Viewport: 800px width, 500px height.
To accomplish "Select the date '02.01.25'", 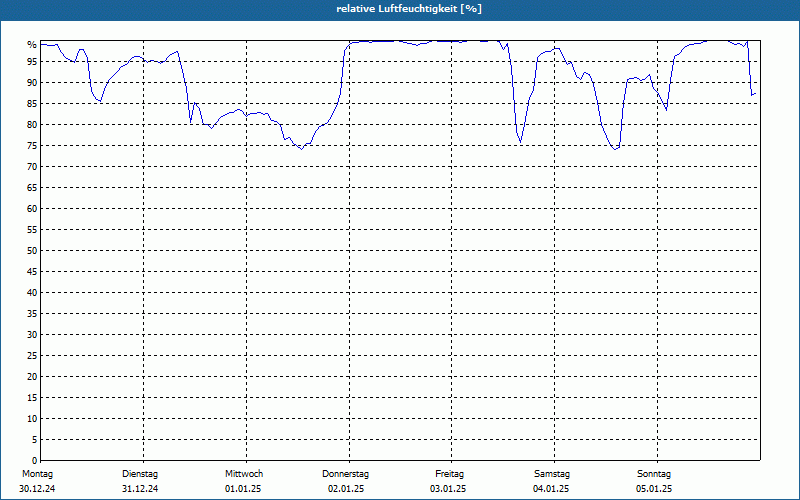I will coord(346,489).
